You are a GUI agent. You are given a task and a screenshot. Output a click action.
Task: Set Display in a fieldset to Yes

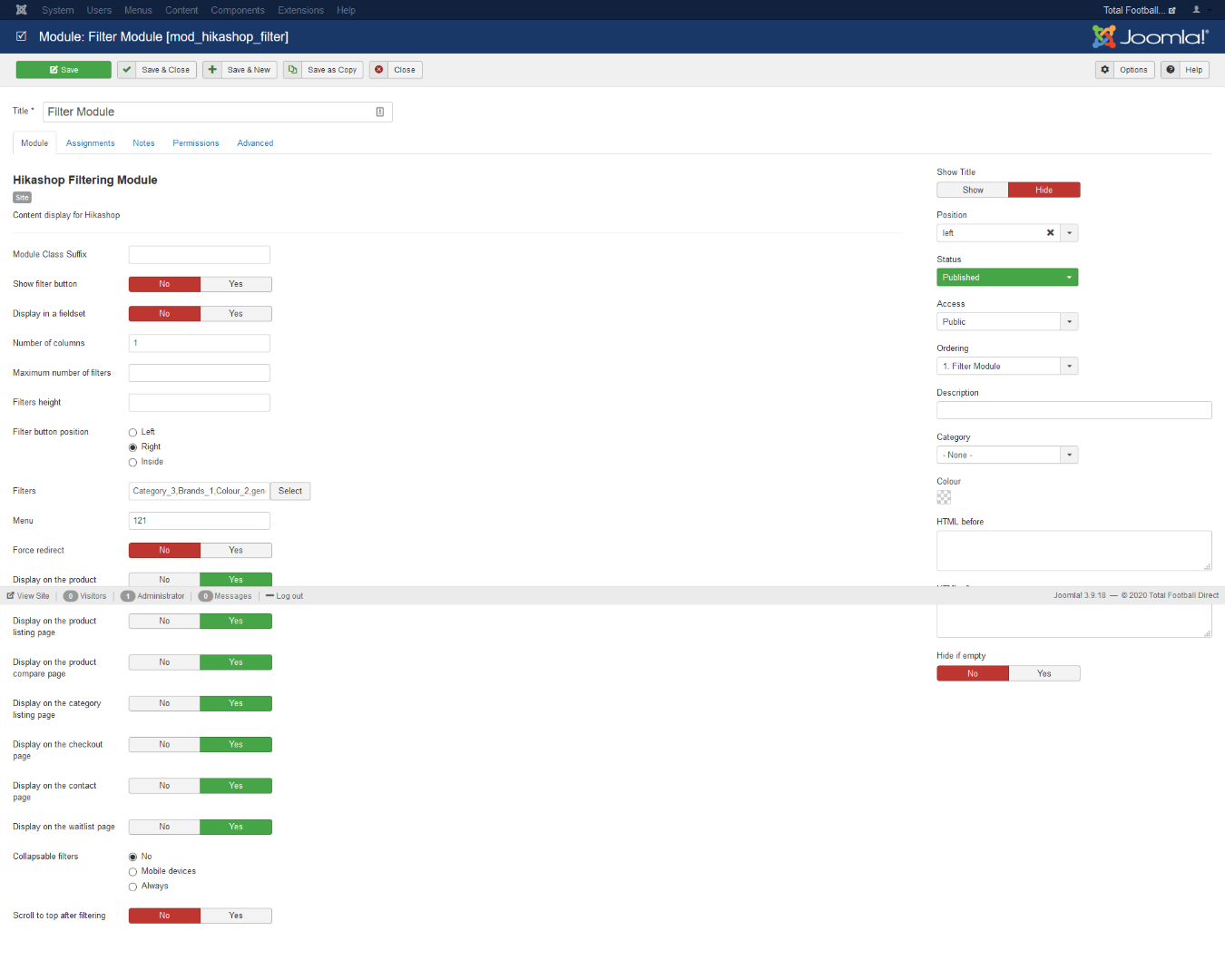click(x=236, y=314)
